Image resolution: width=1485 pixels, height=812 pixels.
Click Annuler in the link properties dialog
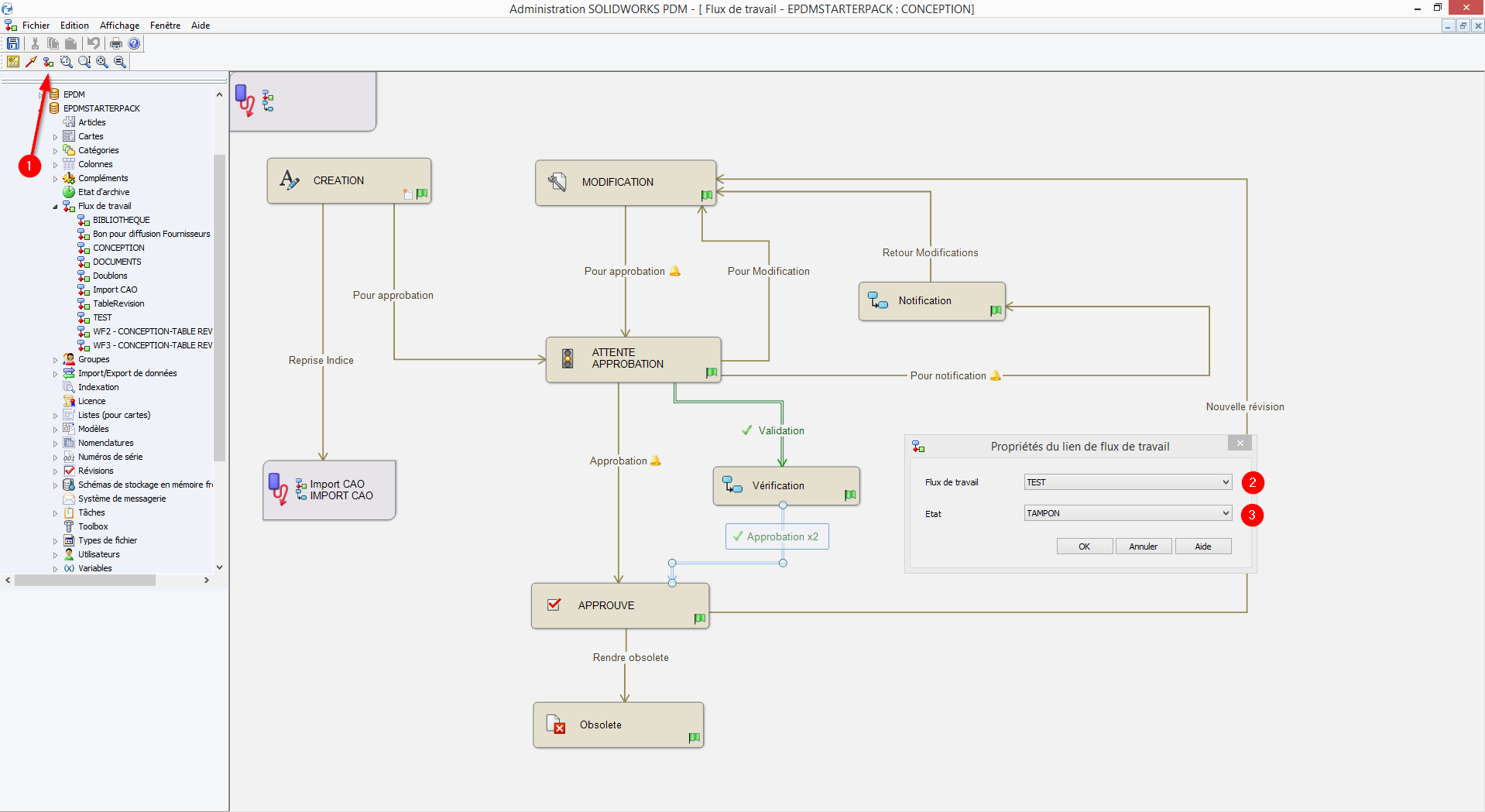[x=1143, y=546]
